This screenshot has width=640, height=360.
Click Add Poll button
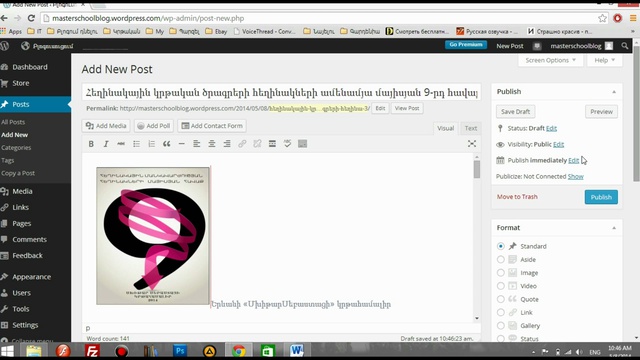(153, 126)
